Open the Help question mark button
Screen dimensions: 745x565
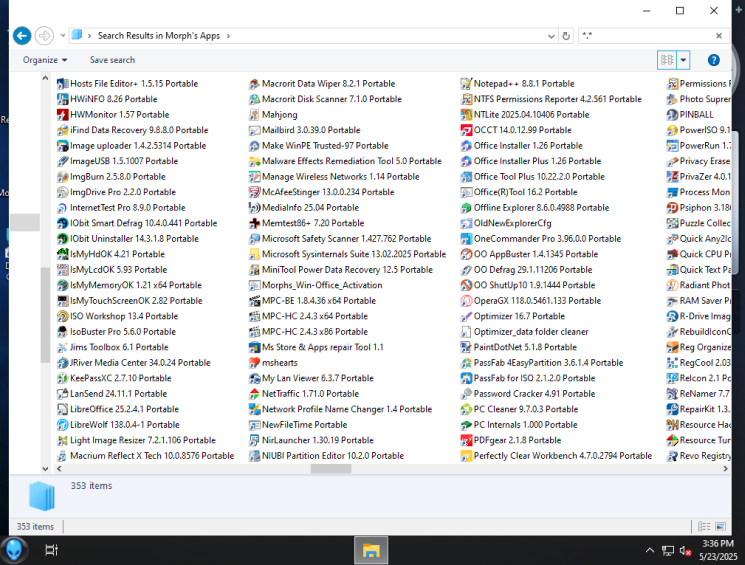[713, 60]
